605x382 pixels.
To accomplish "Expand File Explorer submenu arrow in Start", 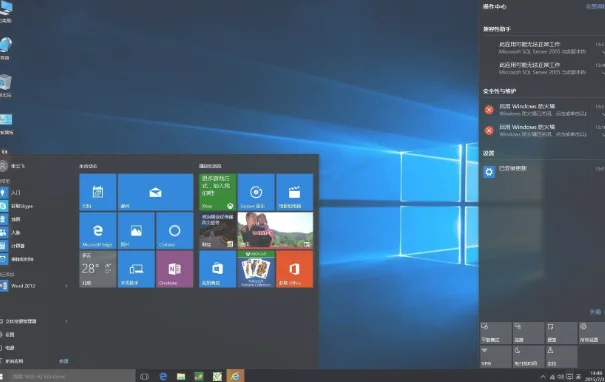I will click(x=66, y=321).
